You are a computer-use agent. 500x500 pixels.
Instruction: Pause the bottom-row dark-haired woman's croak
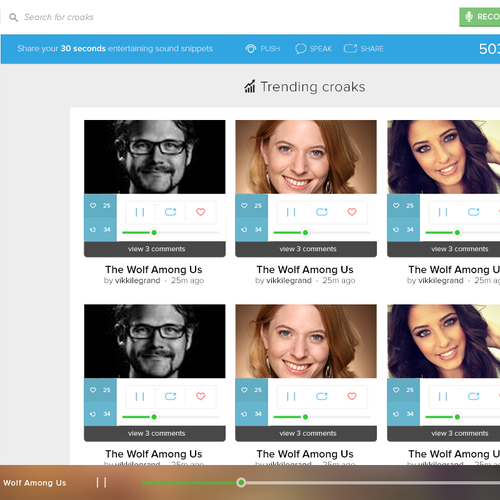point(443,396)
